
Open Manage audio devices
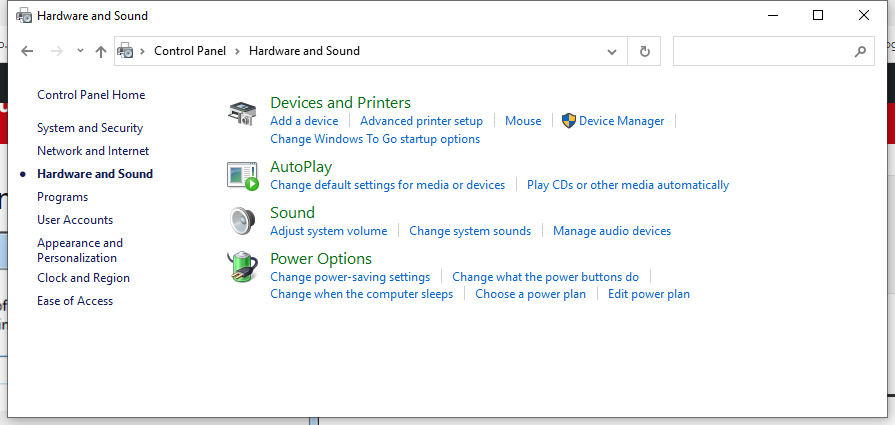tap(612, 231)
